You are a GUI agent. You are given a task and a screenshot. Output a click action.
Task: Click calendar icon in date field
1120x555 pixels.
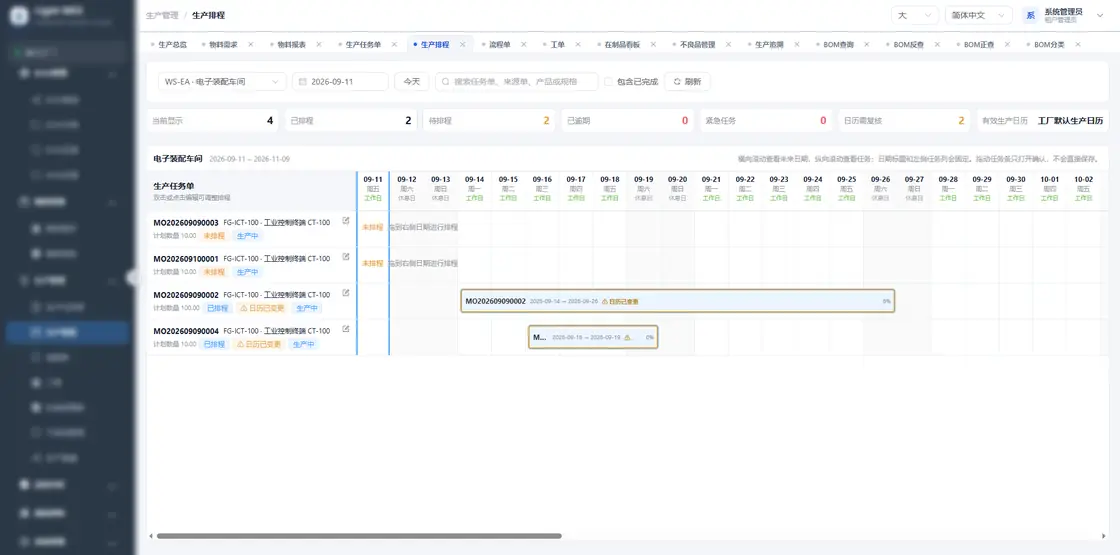[x=303, y=81]
